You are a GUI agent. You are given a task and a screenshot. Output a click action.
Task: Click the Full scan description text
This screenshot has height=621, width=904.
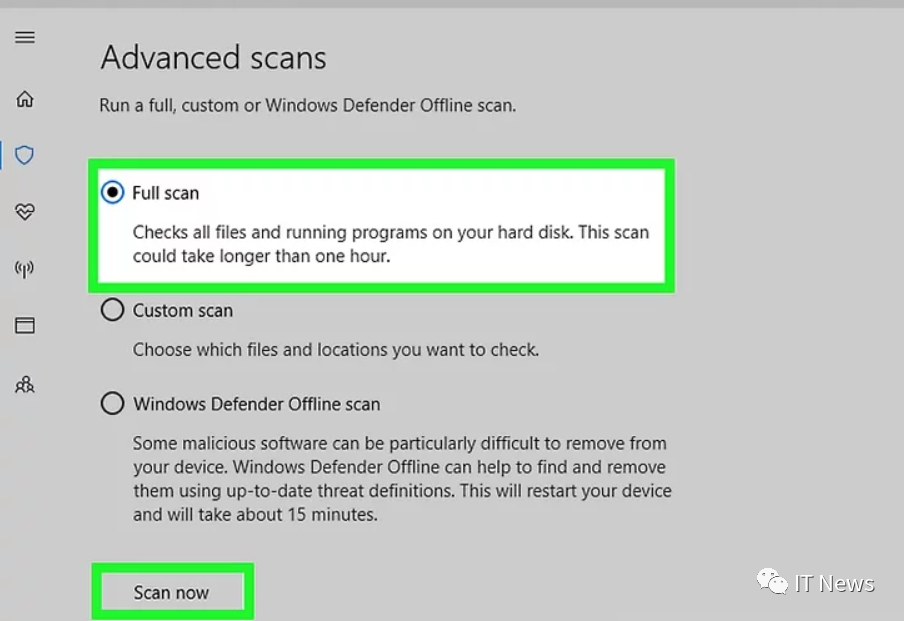pyautogui.click(x=391, y=244)
